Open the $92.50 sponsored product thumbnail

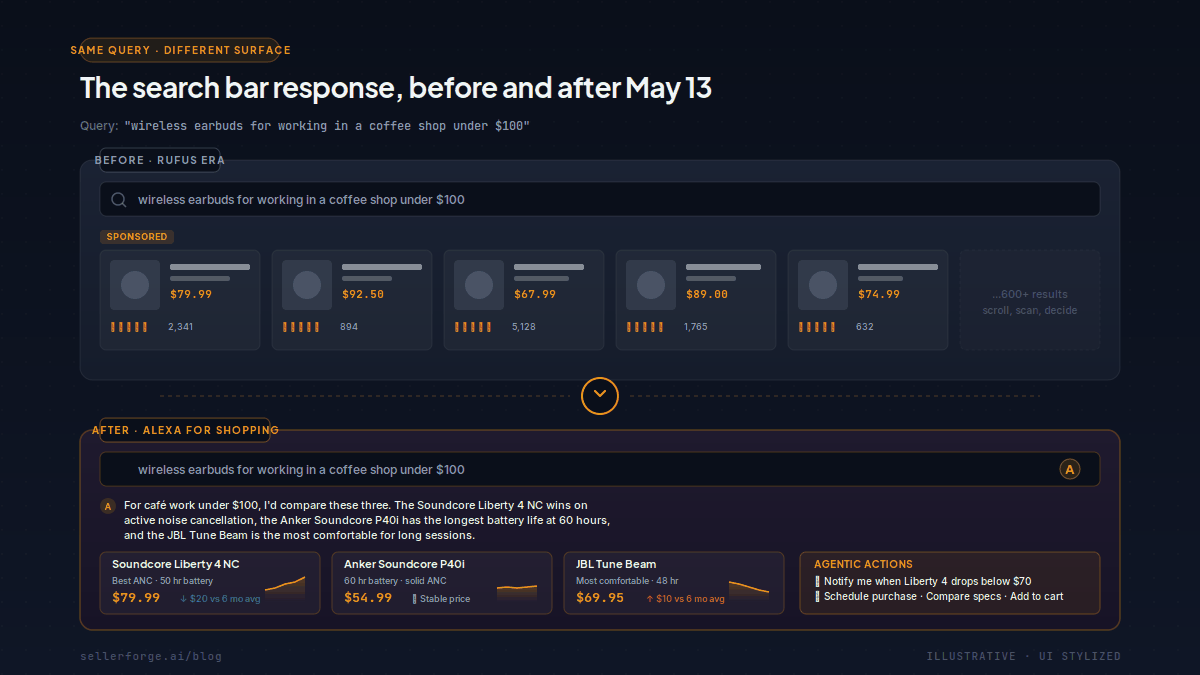307,285
